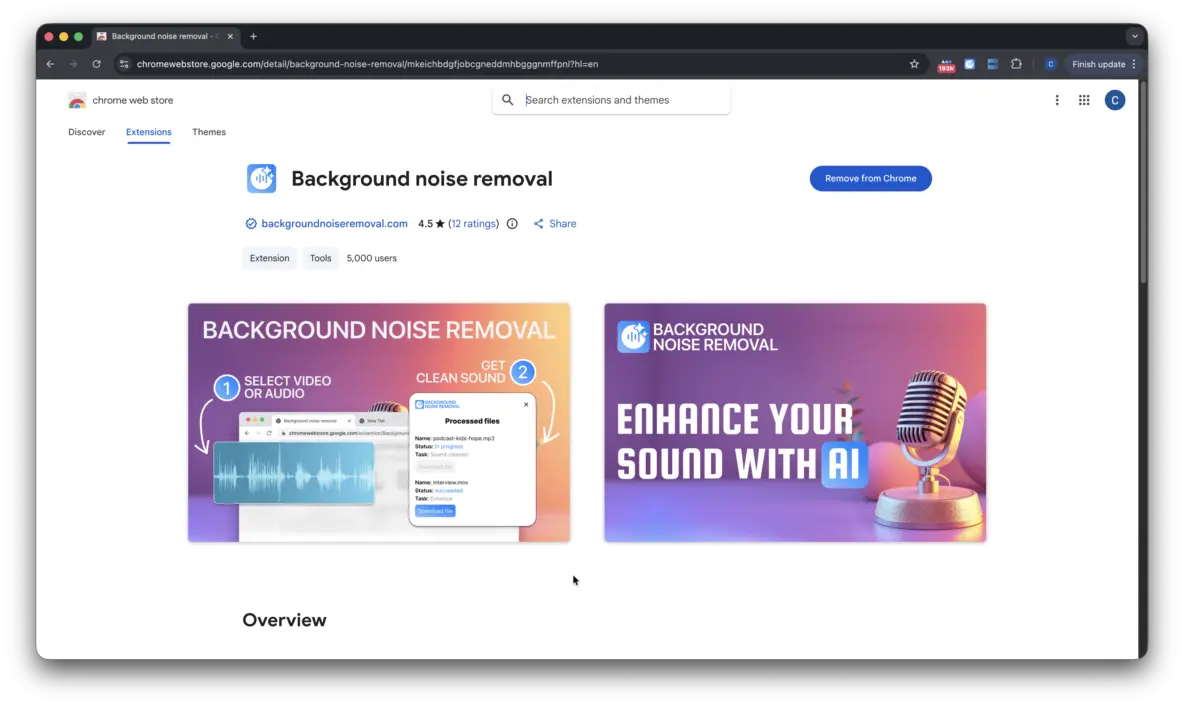
Task: Select the Background noise removal browser tab
Action: (165, 36)
